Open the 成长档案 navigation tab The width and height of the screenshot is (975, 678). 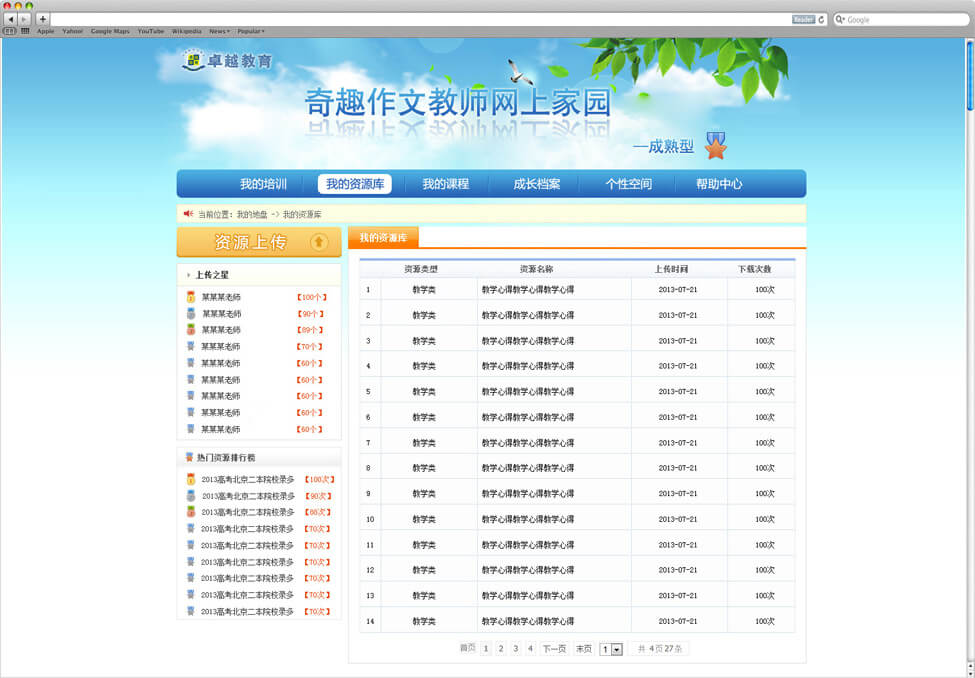537,184
